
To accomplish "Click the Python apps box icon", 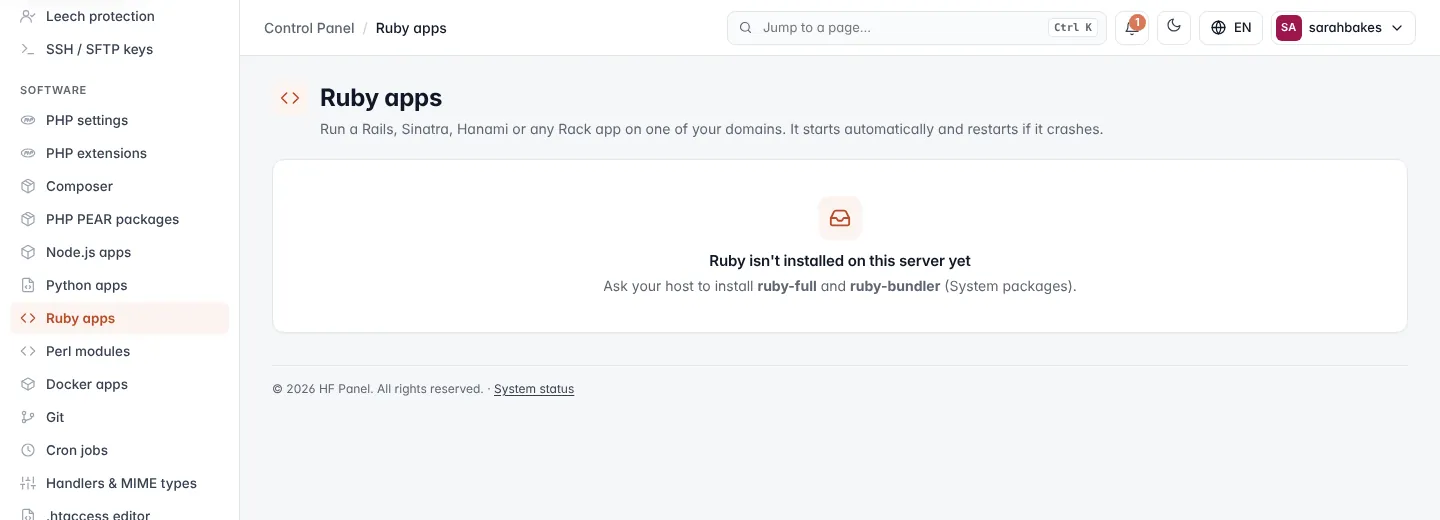I will [x=28, y=285].
